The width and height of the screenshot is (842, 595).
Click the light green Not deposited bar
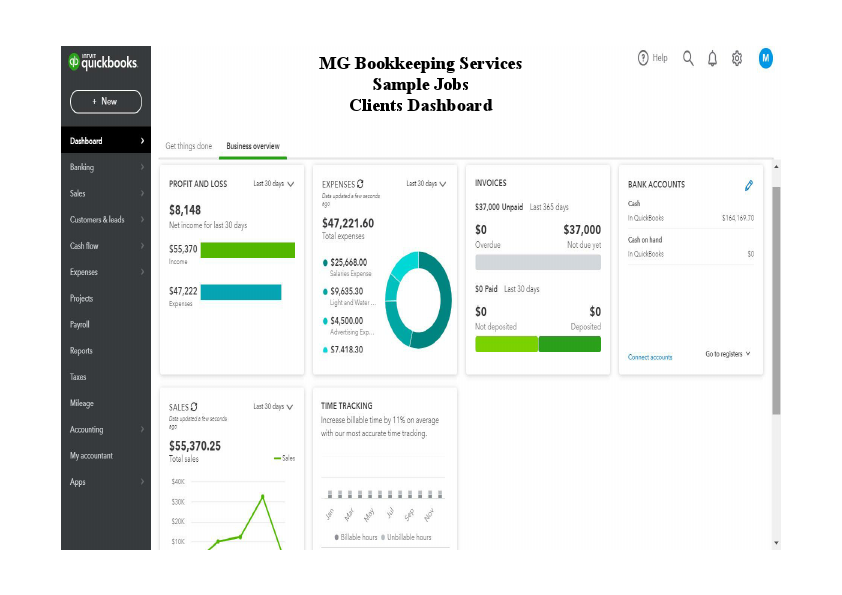click(x=506, y=344)
